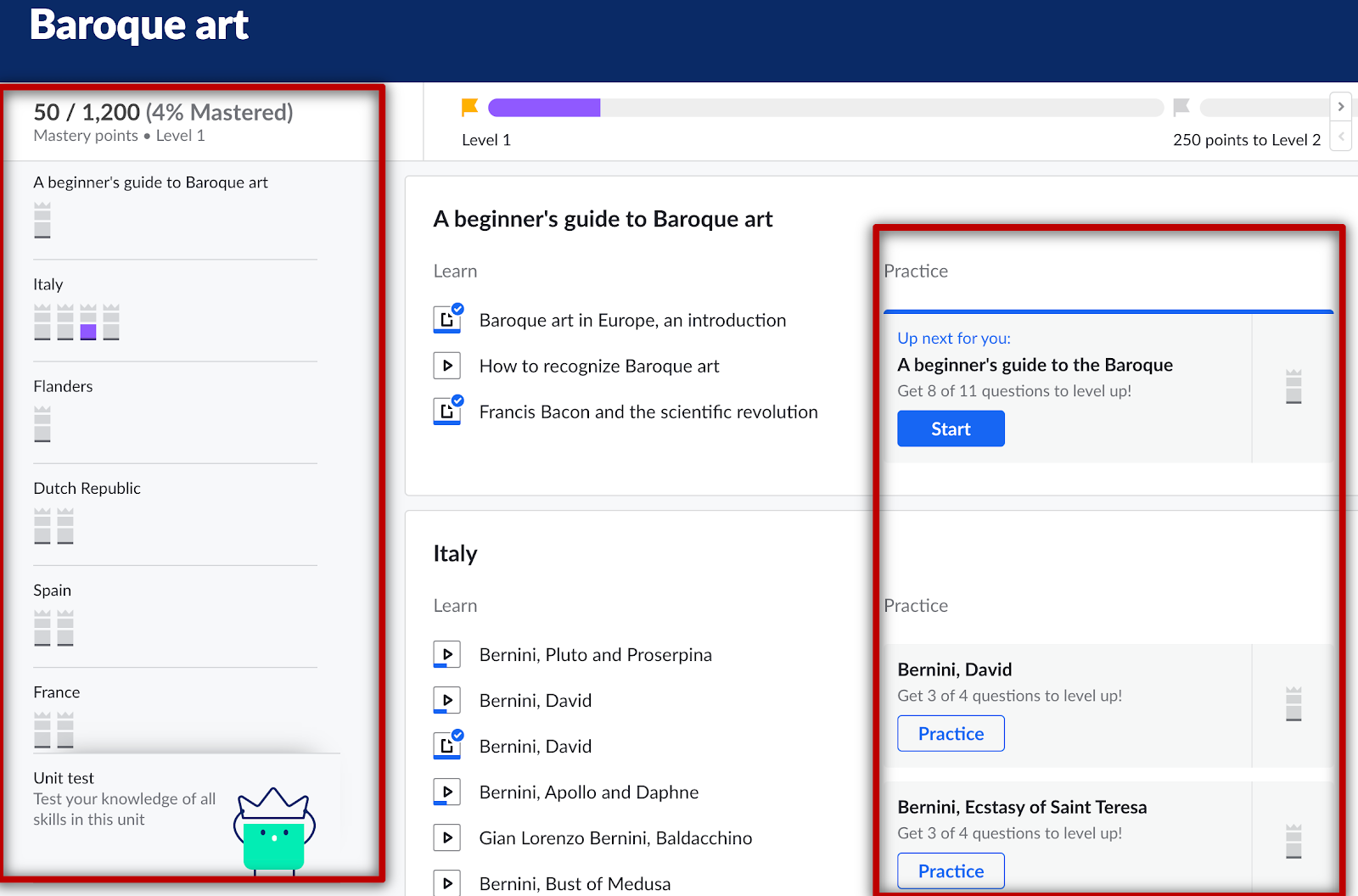Click sidebar mastery tower under A beginner's guide

tap(42, 221)
